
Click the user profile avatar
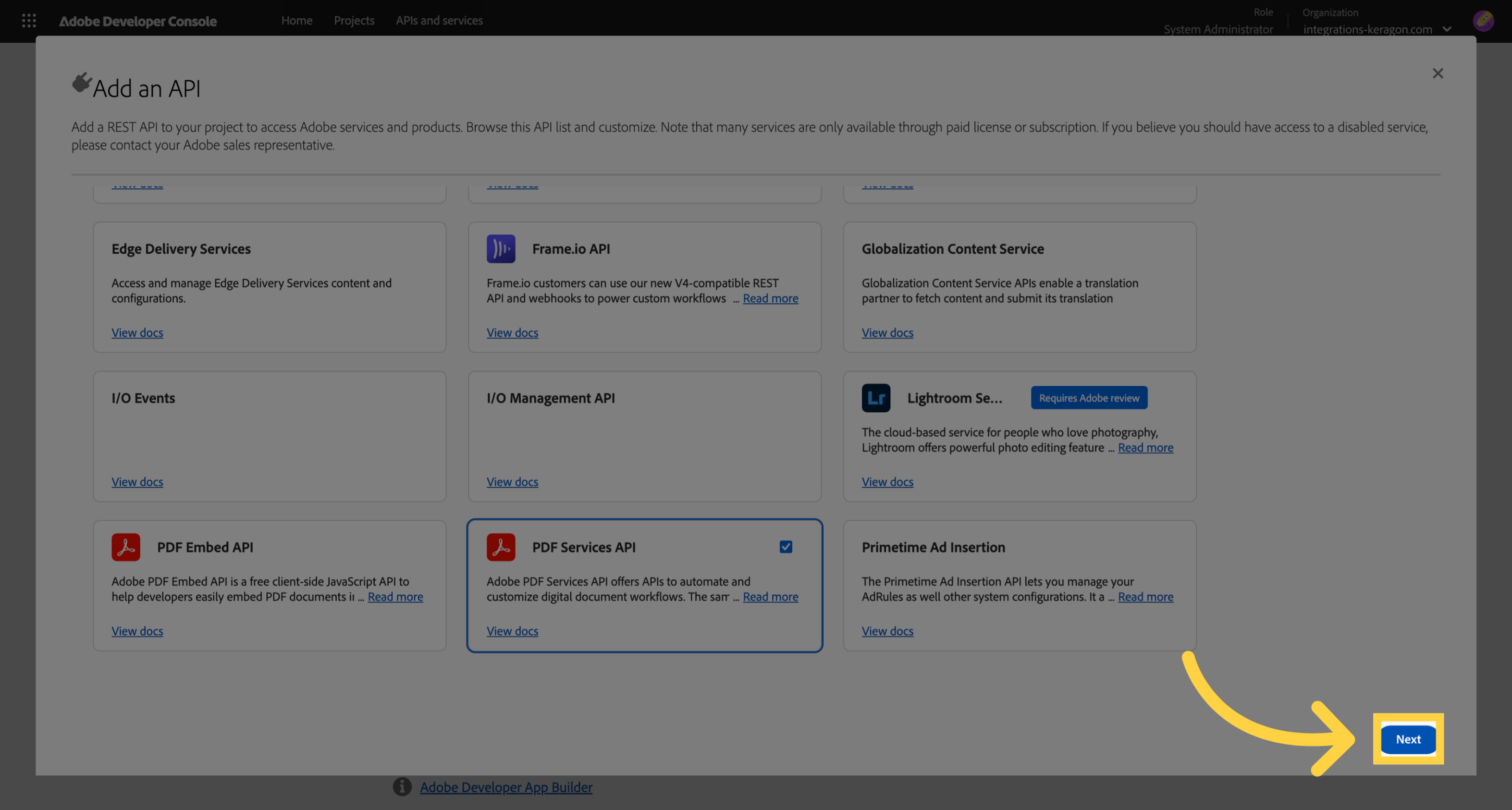(1483, 21)
